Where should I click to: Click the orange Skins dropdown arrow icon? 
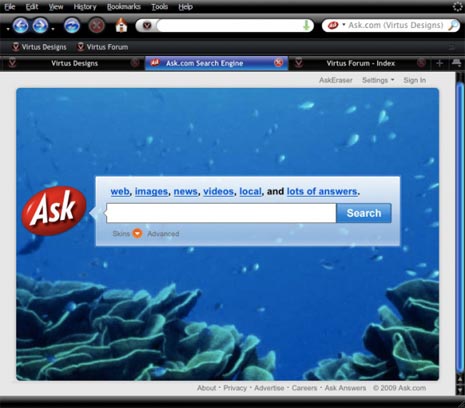click(x=137, y=234)
